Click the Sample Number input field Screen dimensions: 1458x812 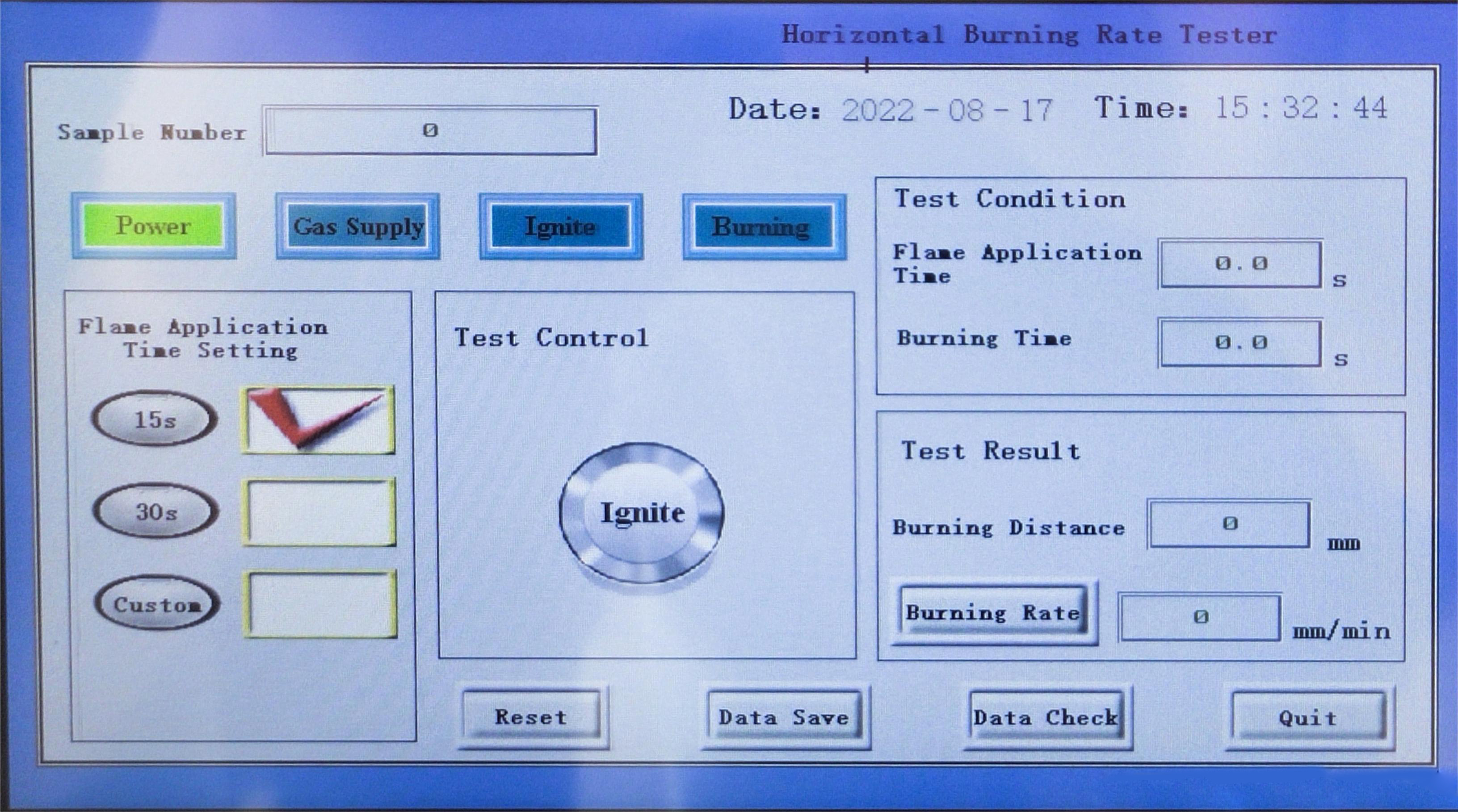point(430,131)
